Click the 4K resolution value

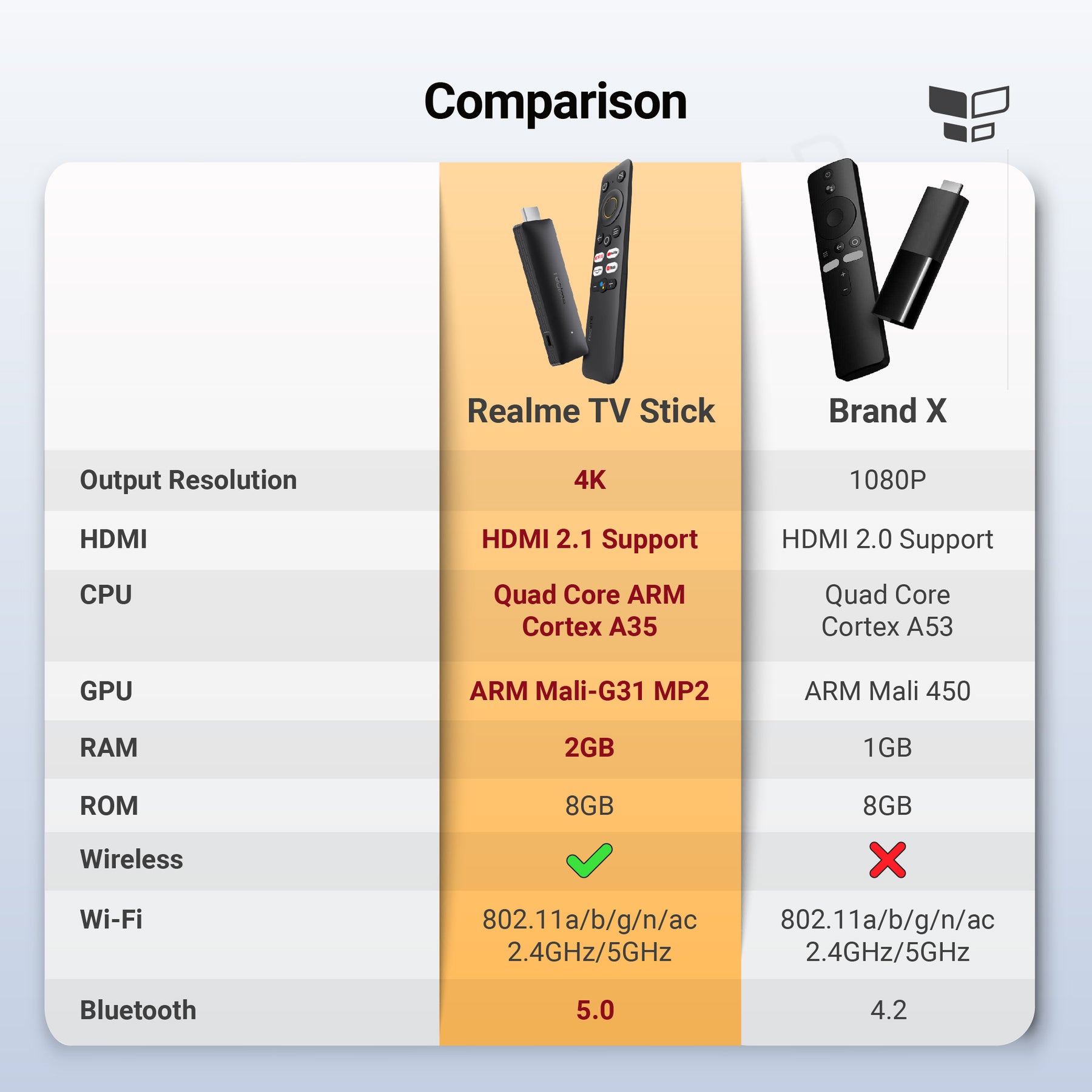pyautogui.click(x=590, y=480)
